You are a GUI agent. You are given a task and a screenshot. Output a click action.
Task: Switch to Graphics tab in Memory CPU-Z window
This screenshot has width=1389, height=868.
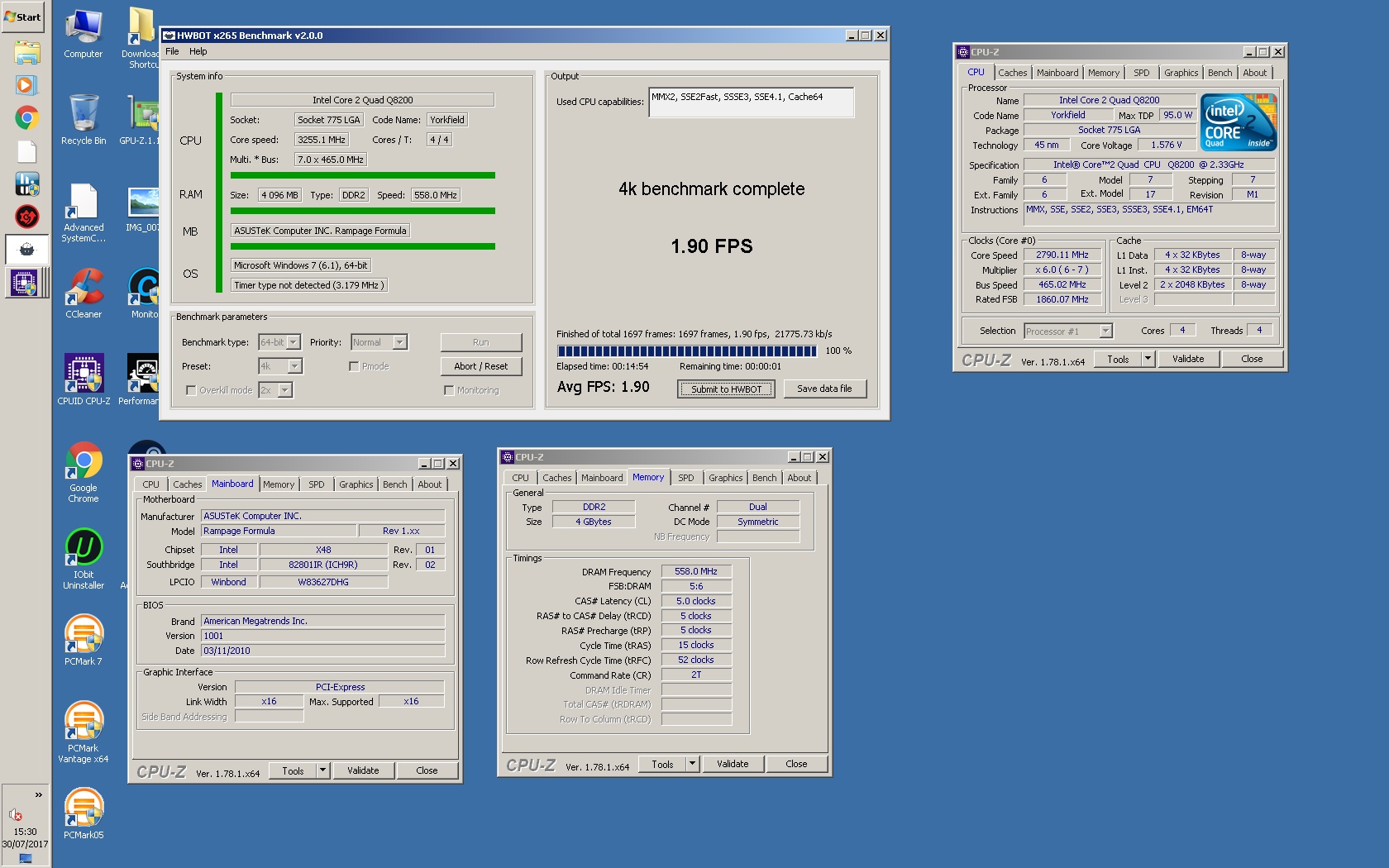click(x=725, y=478)
